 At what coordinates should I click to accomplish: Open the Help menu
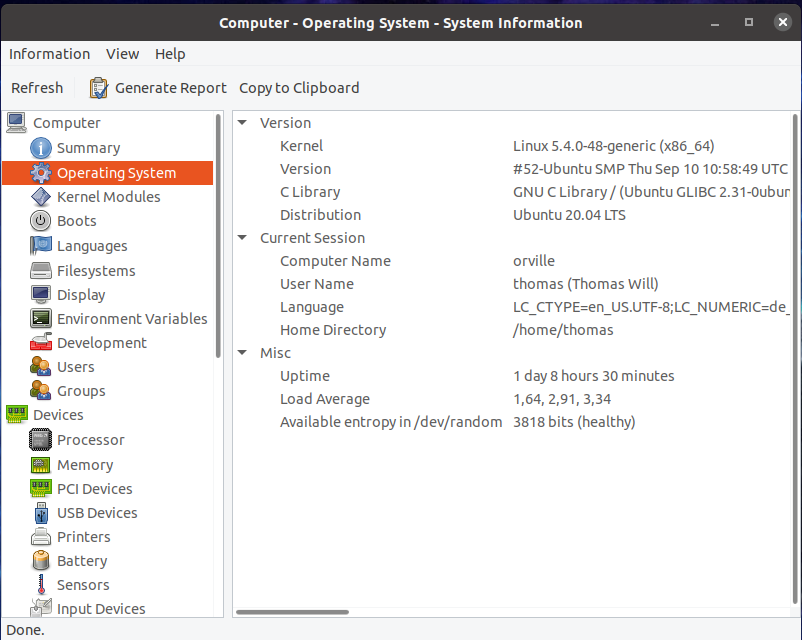pos(170,54)
